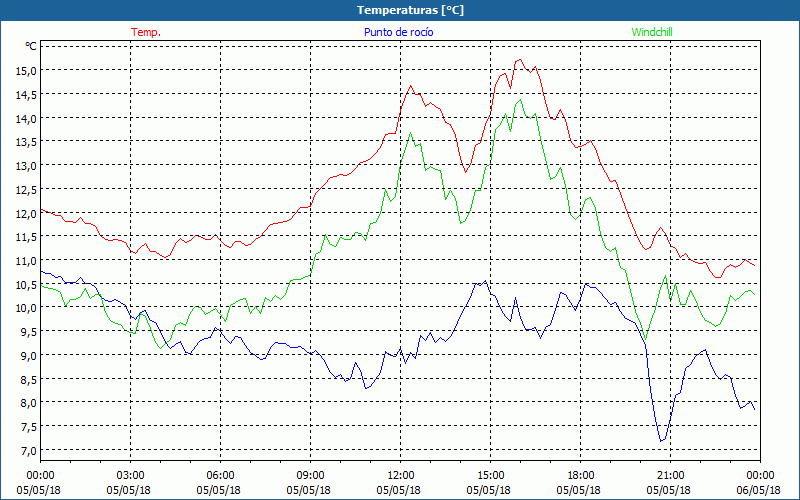Click the '15:00' time axis label
800x500 pixels.
[490, 476]
